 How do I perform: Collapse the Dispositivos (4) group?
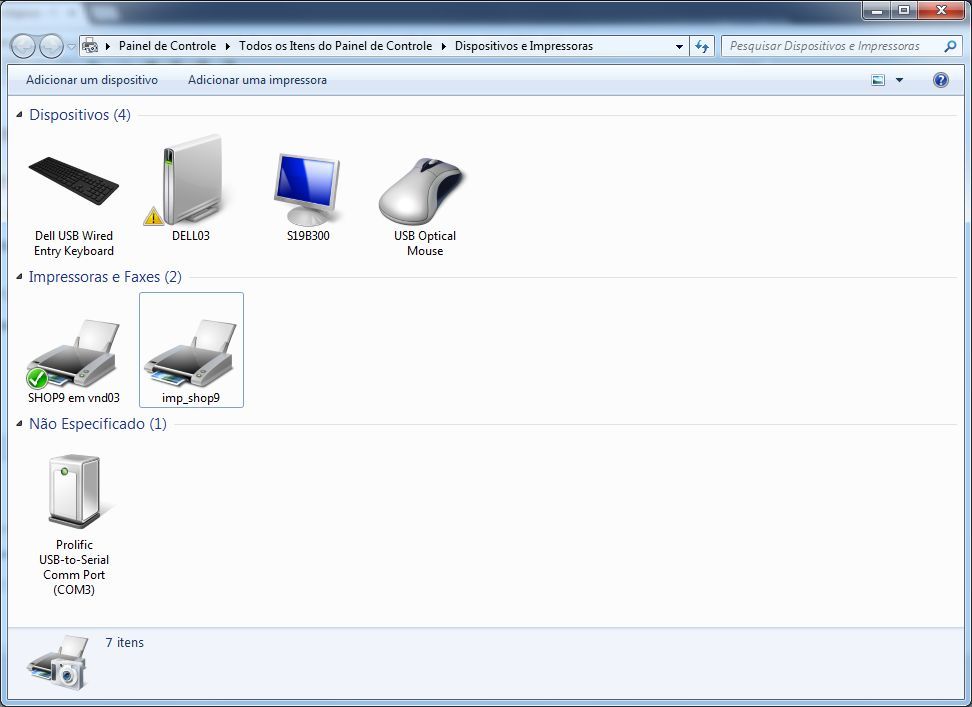[19, 115]
